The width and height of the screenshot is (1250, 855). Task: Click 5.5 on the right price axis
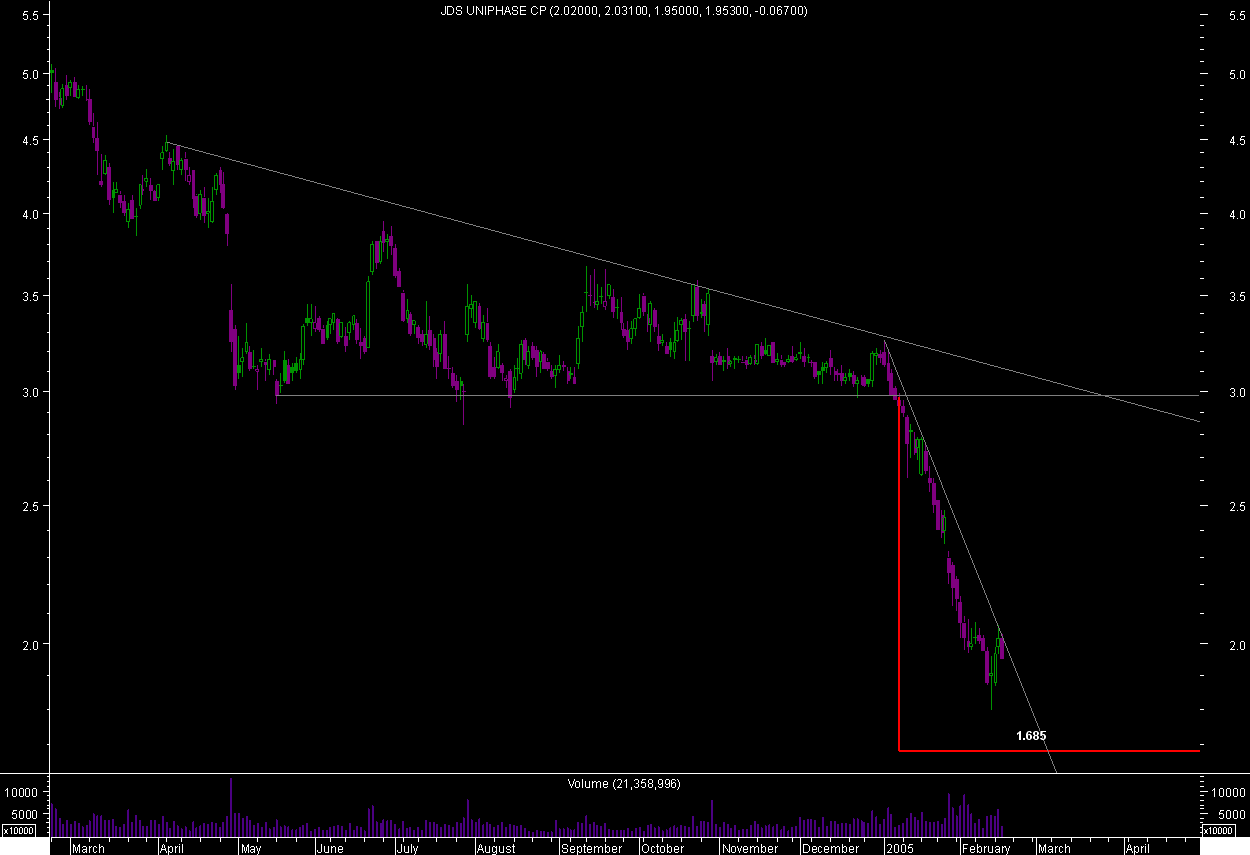coord(1236,17)
